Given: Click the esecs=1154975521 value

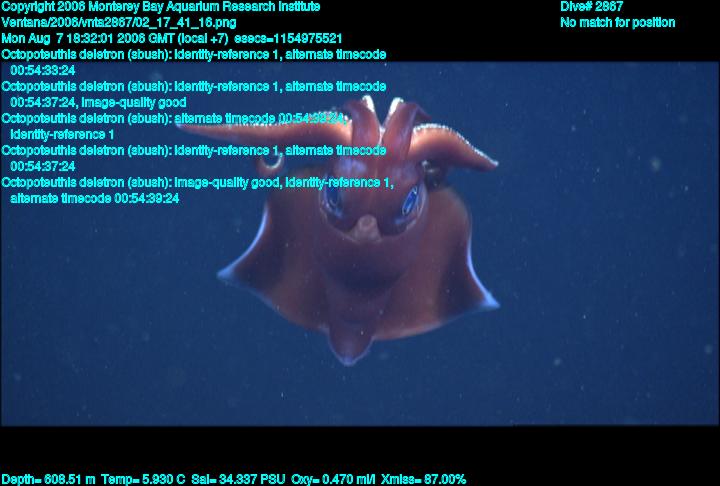Looking at the screenshot, I should pos(288,39).
